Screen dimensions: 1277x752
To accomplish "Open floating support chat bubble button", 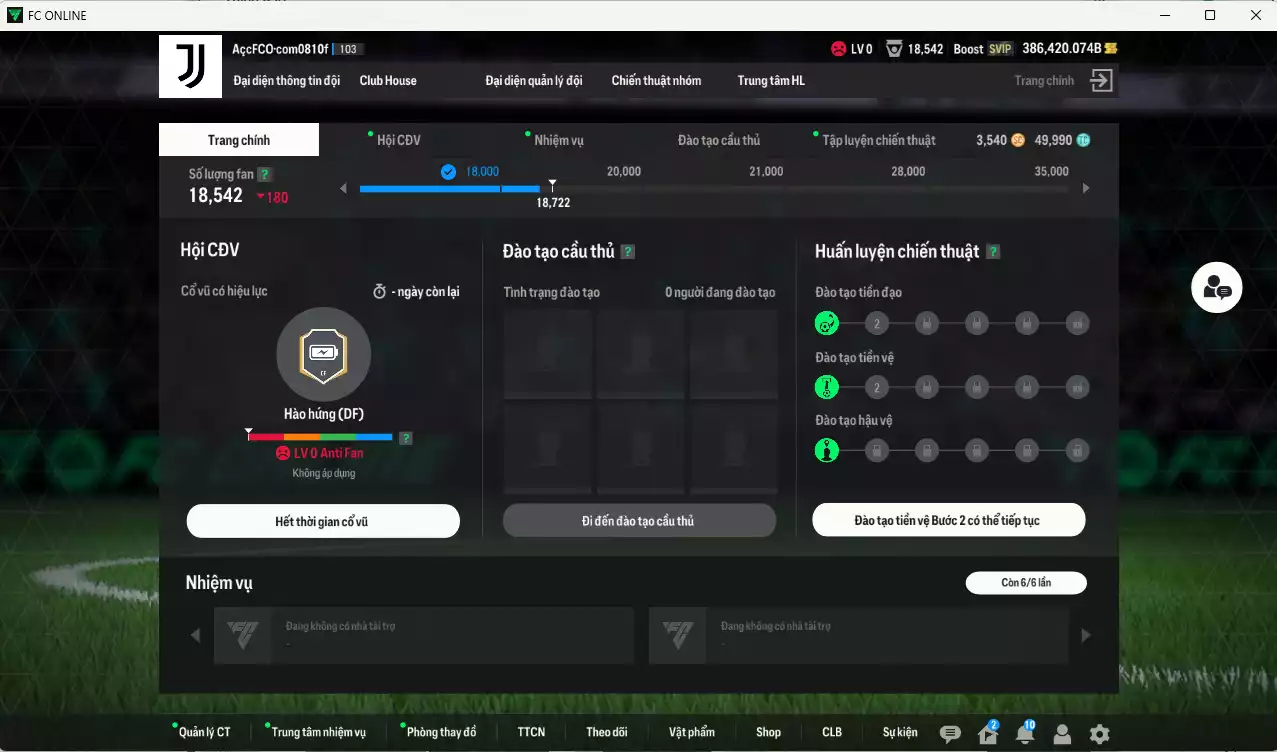I will click(1216, 288).
